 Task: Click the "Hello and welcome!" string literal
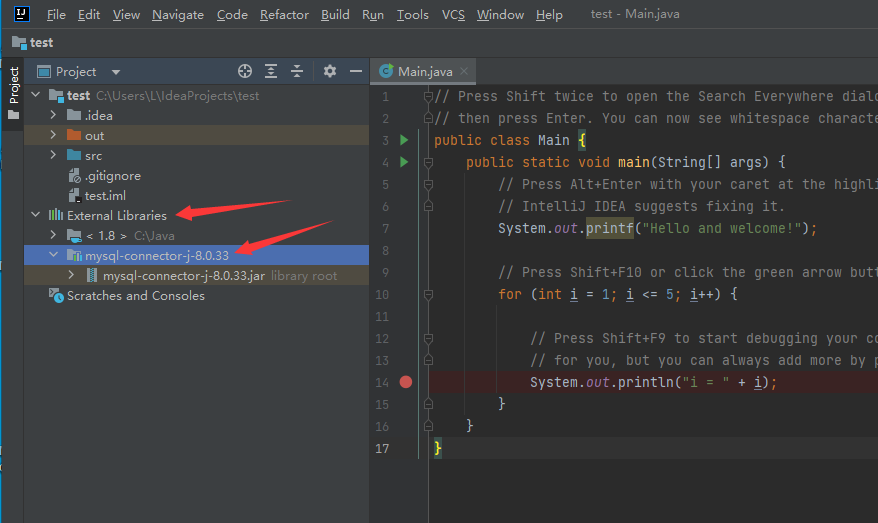(722, 228)
